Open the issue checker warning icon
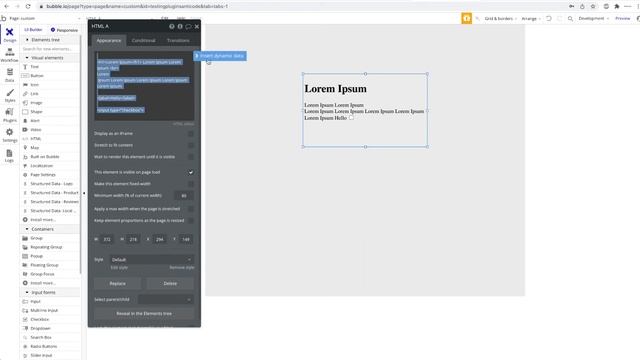640x360 pixels. 467,18
